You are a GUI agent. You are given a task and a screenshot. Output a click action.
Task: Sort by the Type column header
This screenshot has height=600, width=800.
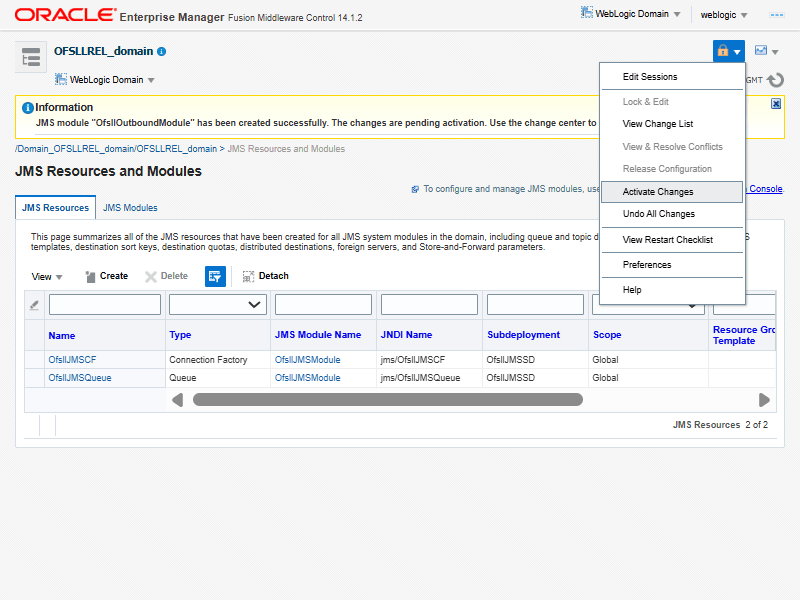(x=180, y=335)
